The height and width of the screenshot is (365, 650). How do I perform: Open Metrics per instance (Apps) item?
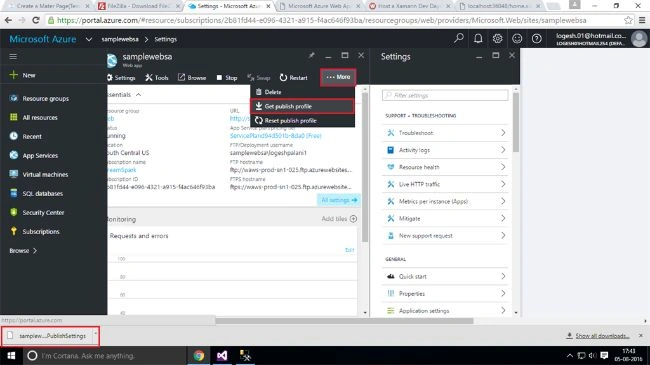445,201
